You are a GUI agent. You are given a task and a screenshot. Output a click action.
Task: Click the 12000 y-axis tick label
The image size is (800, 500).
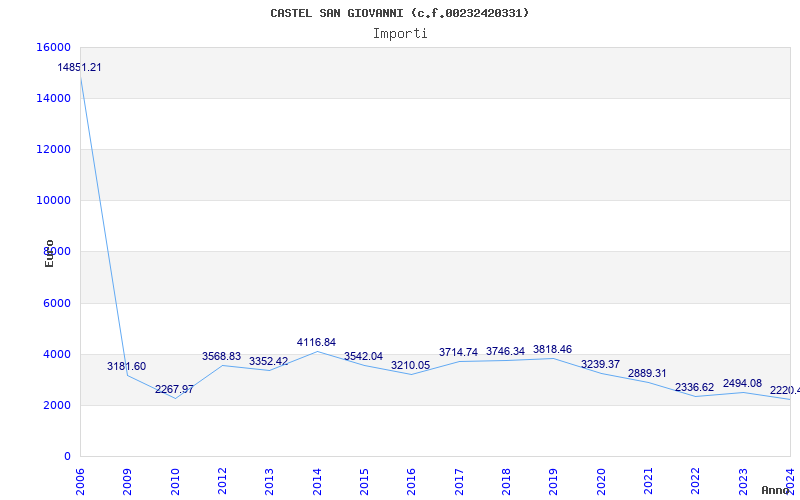pyautogui.click(x=53, y=149)
